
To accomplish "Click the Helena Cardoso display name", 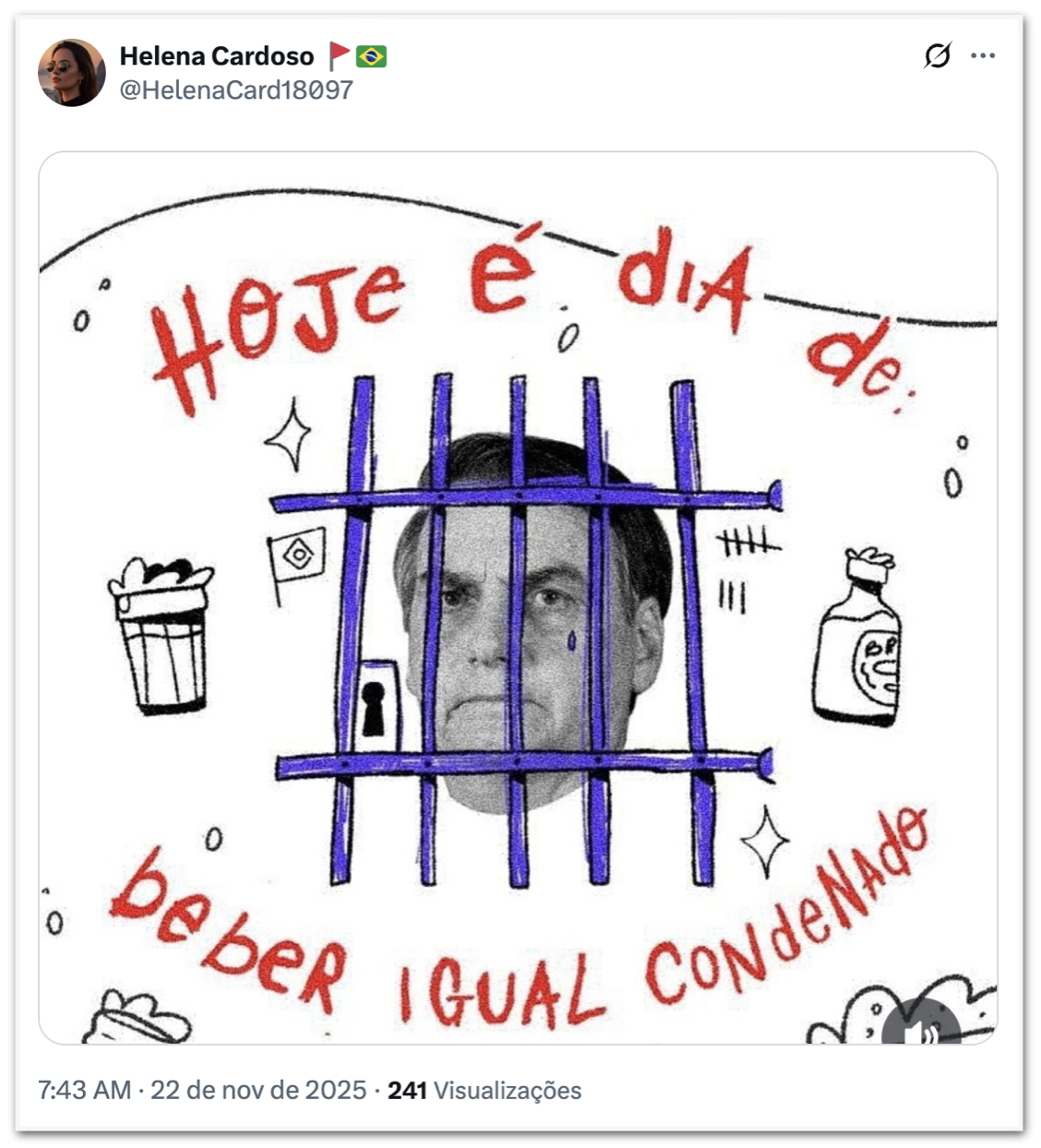I will coord(217,56).
